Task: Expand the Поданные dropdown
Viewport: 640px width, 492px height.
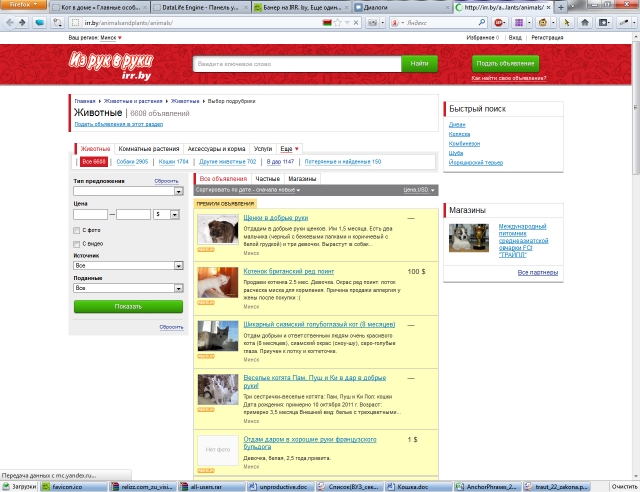Action: point(178,288)
